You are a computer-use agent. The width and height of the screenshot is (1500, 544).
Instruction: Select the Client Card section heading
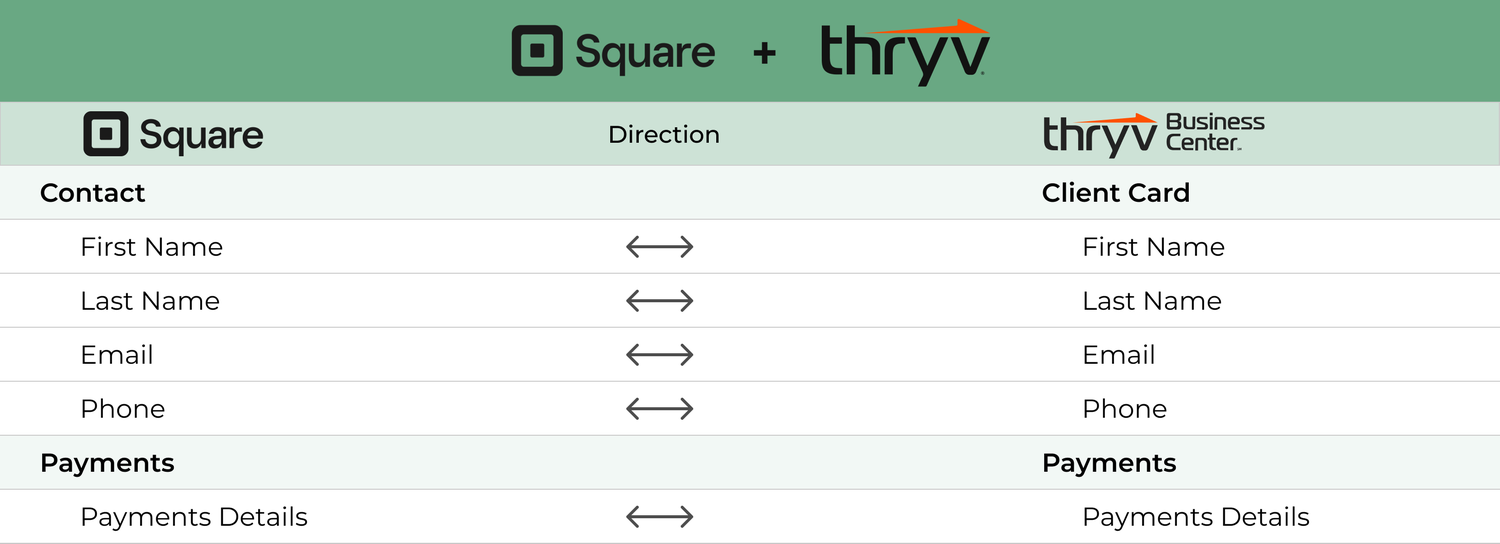[x=1115, y=193]
